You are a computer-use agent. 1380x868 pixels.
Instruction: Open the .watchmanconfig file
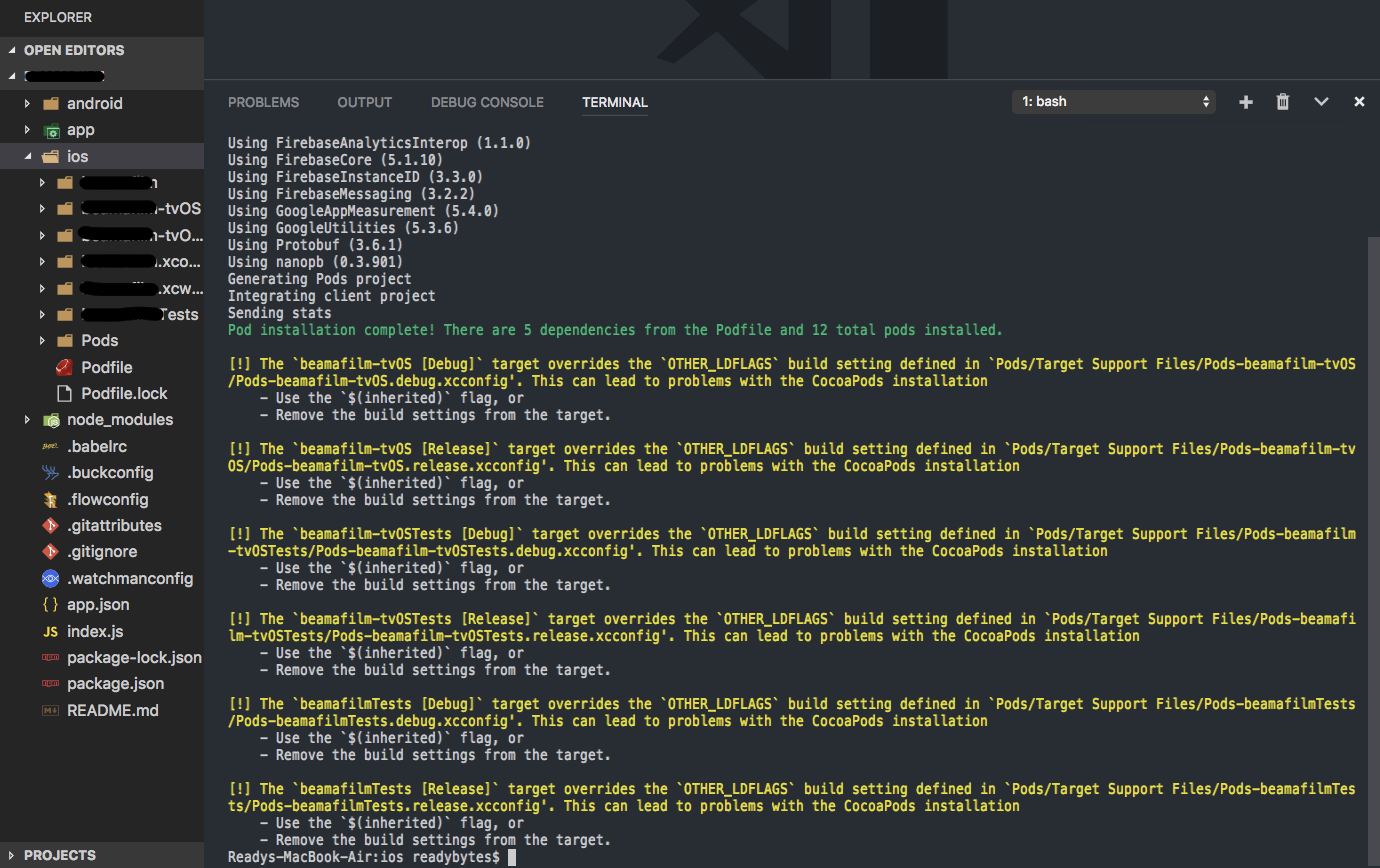click(129, 578)
